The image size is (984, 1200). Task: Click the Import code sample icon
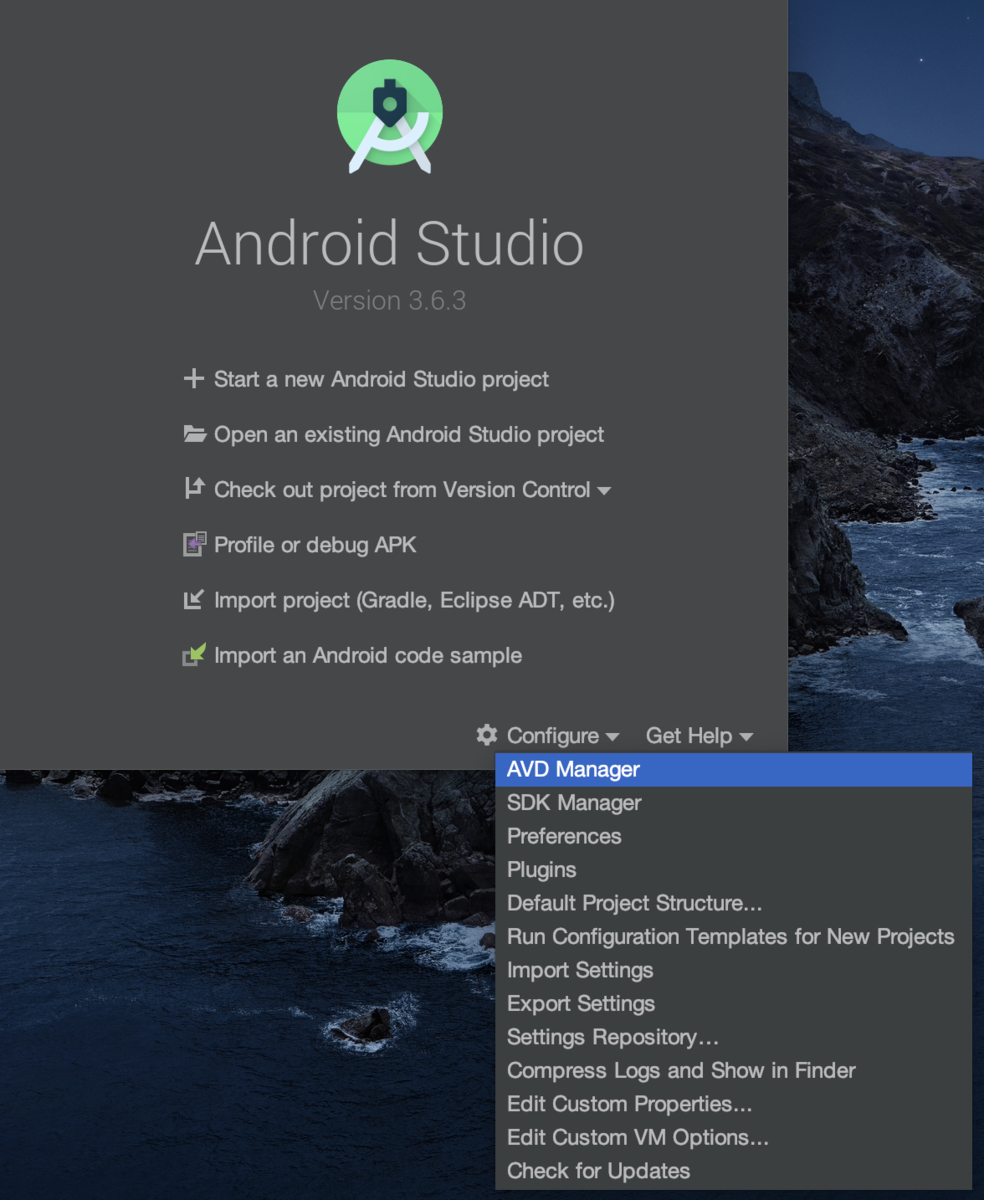click(x=194, y=655)
